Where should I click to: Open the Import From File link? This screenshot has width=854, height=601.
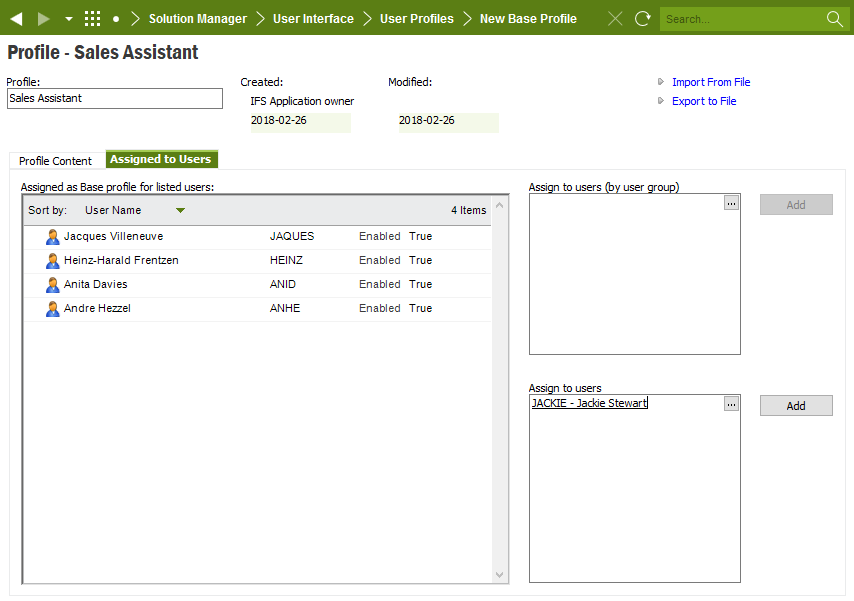pyautogui.click(x=710, y=82)
